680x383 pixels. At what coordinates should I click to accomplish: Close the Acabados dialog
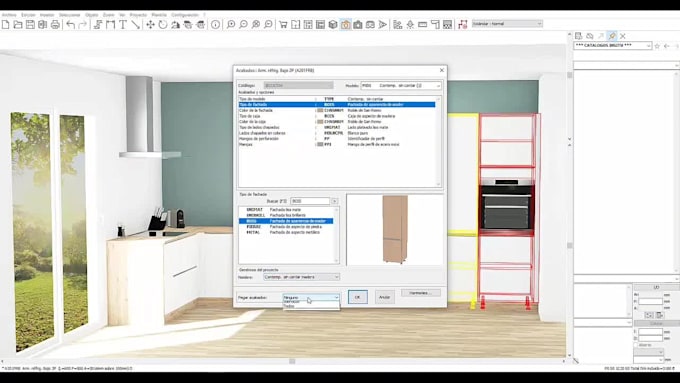tap(441, 70)
